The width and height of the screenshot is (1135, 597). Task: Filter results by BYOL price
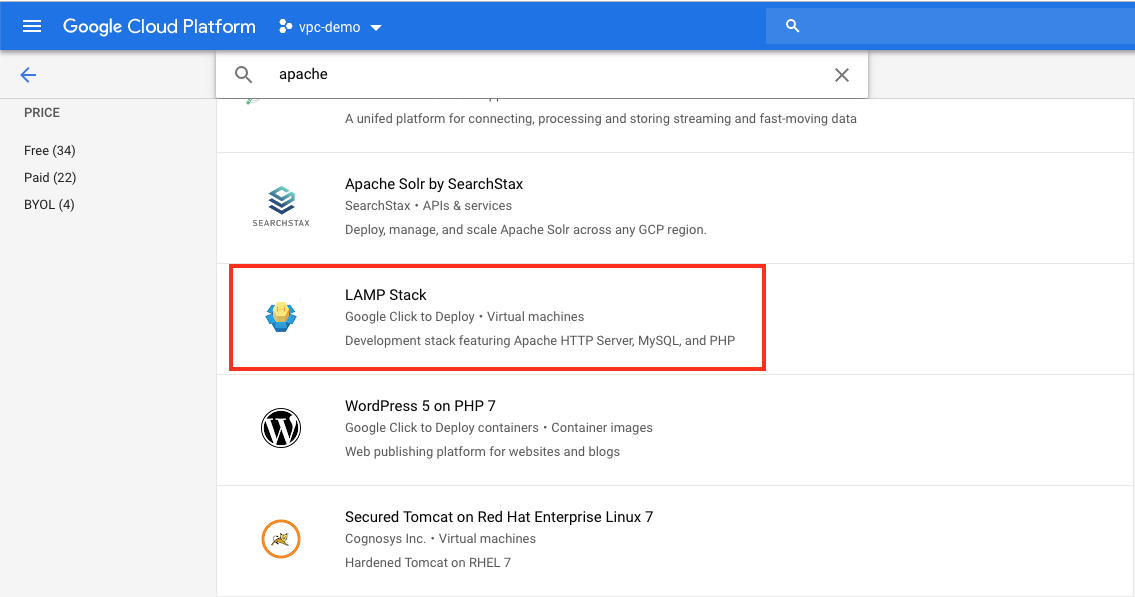coord(49,205)
